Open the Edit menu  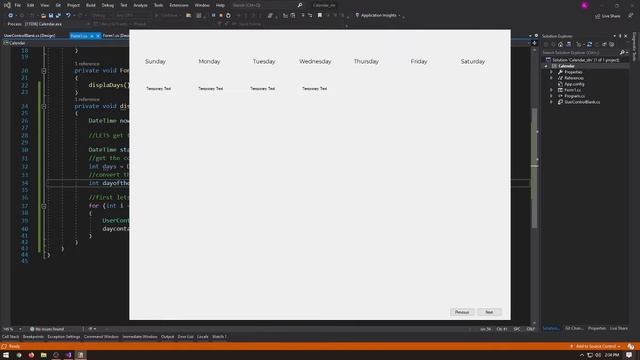[31, 5]
